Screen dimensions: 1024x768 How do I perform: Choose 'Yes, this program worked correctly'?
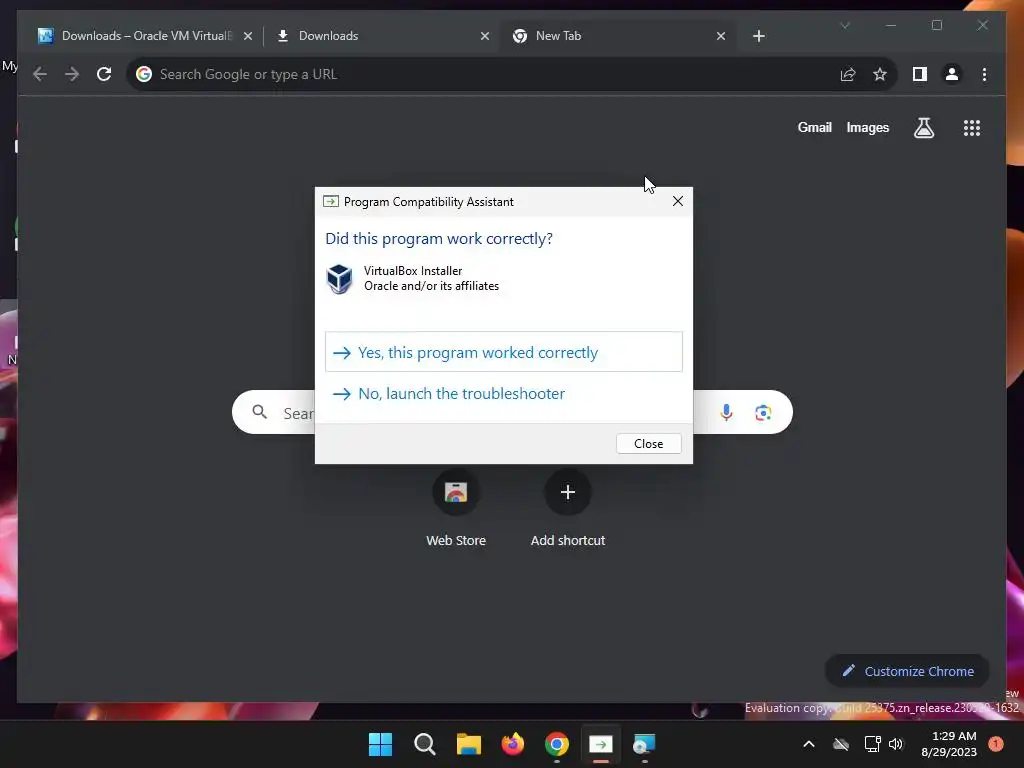tap(504, 352)
